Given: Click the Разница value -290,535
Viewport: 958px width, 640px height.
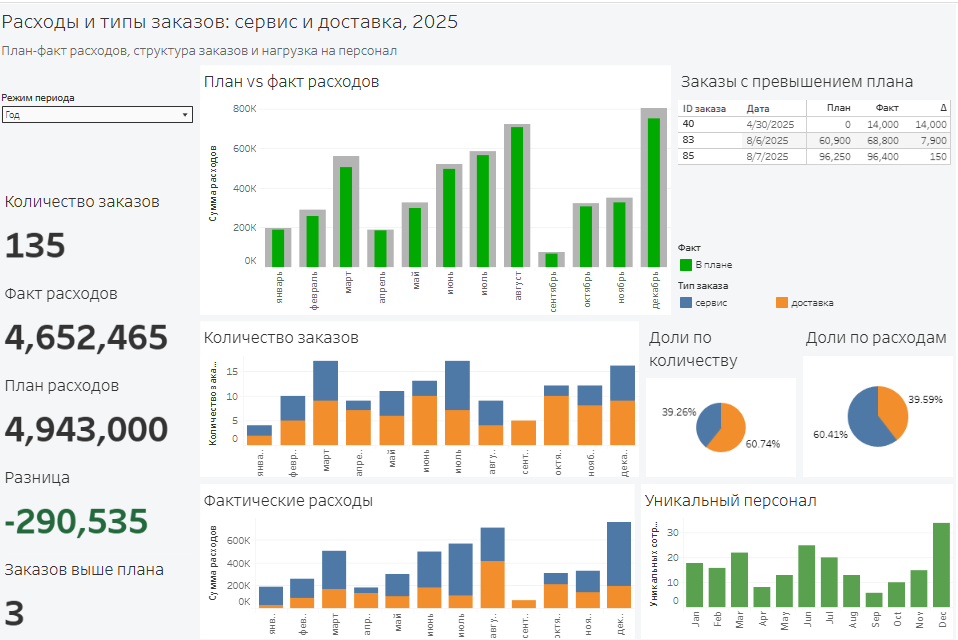Looking at the screenshot, I should 76,522.
